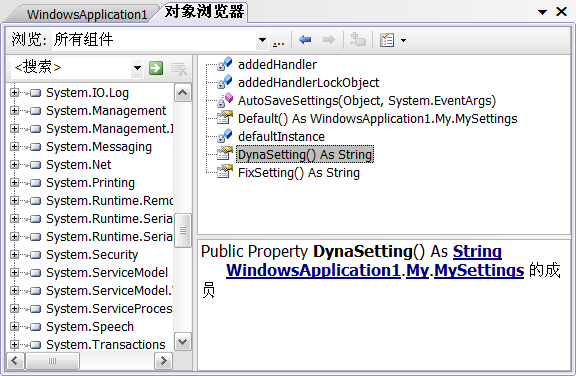This screenshot has height=376, width=576.
Task: Select Default() As WindowsApplication1.My.MySettings
Action: coord(377,119)
